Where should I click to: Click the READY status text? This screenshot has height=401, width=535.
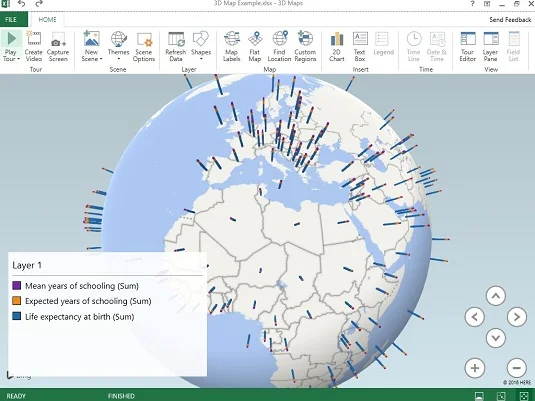(x=16, y=396)
